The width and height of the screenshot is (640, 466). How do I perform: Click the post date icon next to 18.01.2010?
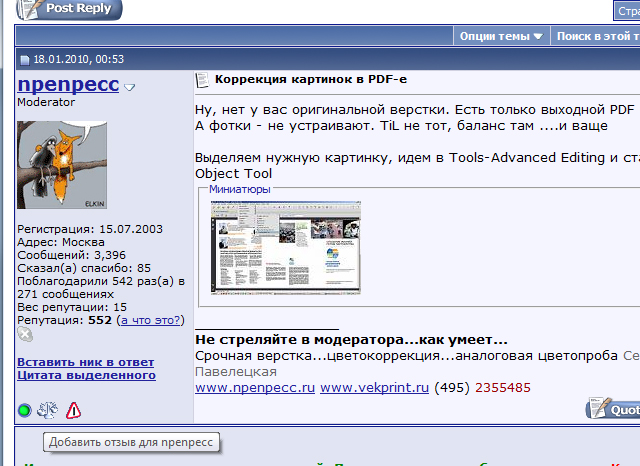[x=25, y=59]
